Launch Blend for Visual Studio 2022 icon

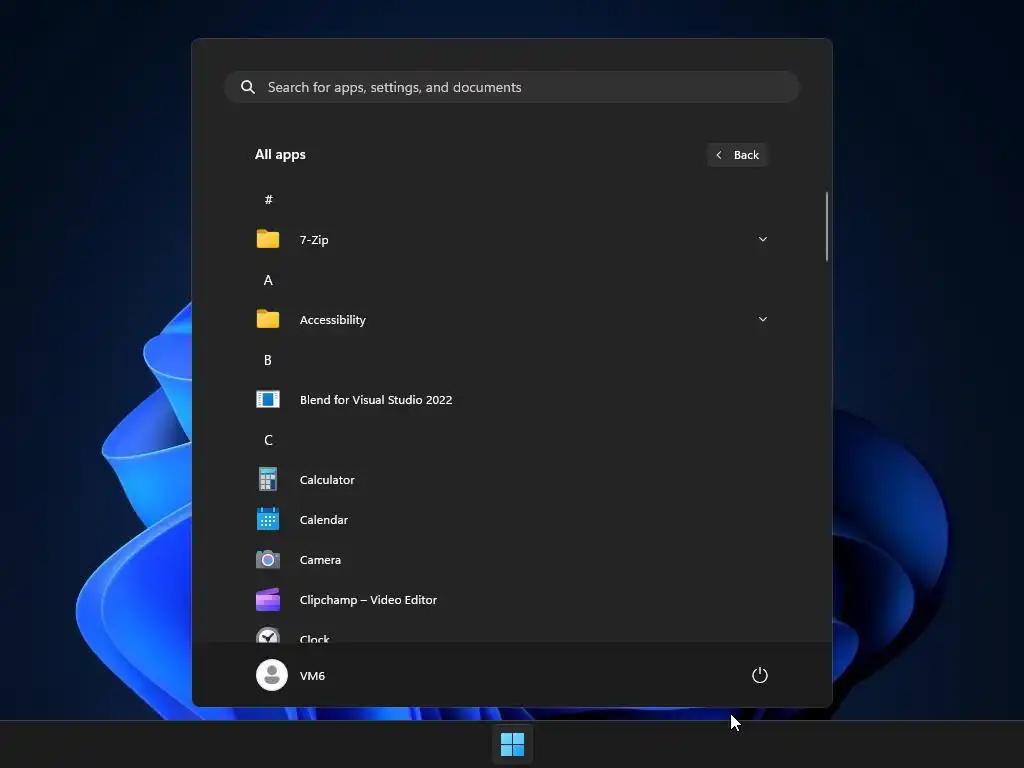268,399
